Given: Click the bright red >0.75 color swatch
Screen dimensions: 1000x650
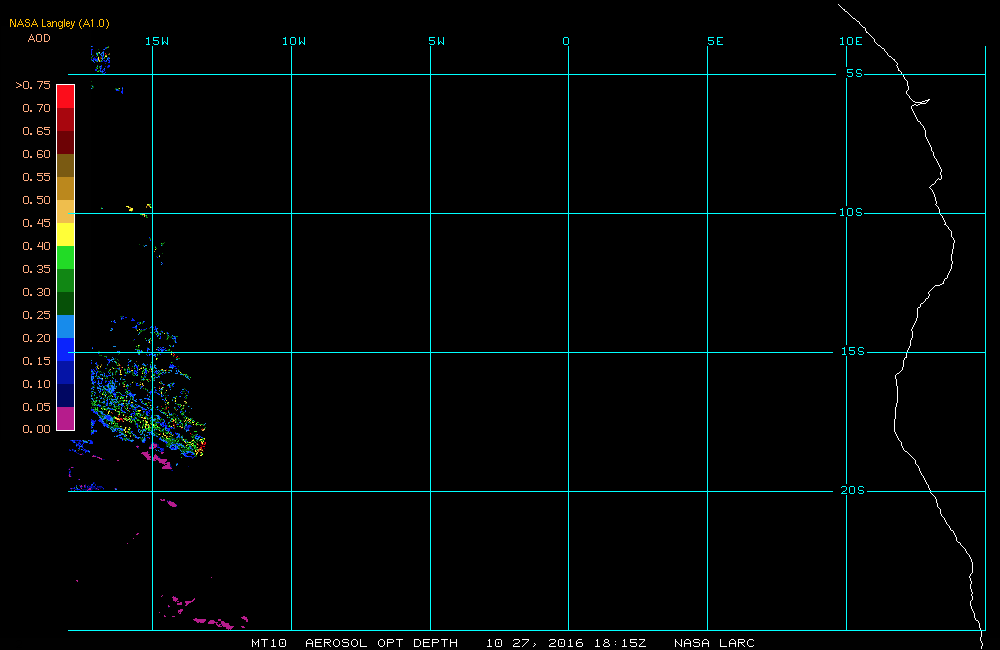Looking at the screenshot, I should tap(66, 96).
